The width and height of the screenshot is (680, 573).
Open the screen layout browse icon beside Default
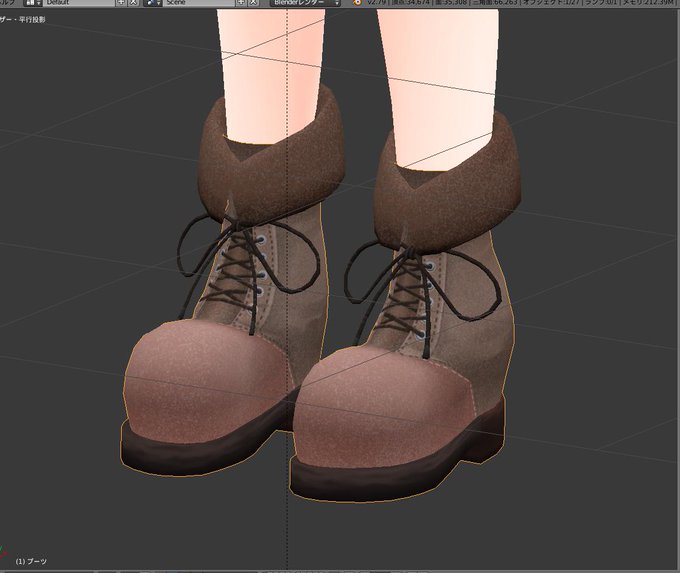(x=33, y=2)
